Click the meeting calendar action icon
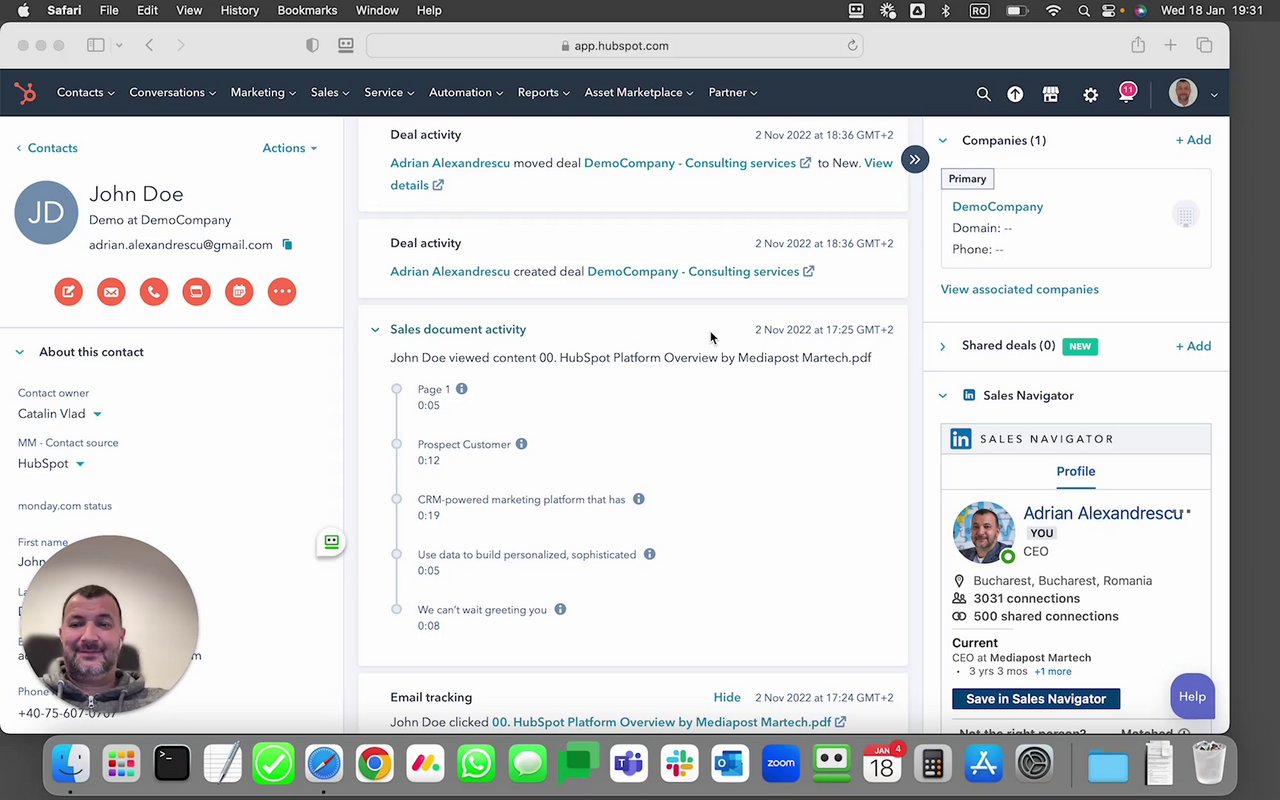The image size is (1280, 800). pyautogui.click(x=239, y=292)
